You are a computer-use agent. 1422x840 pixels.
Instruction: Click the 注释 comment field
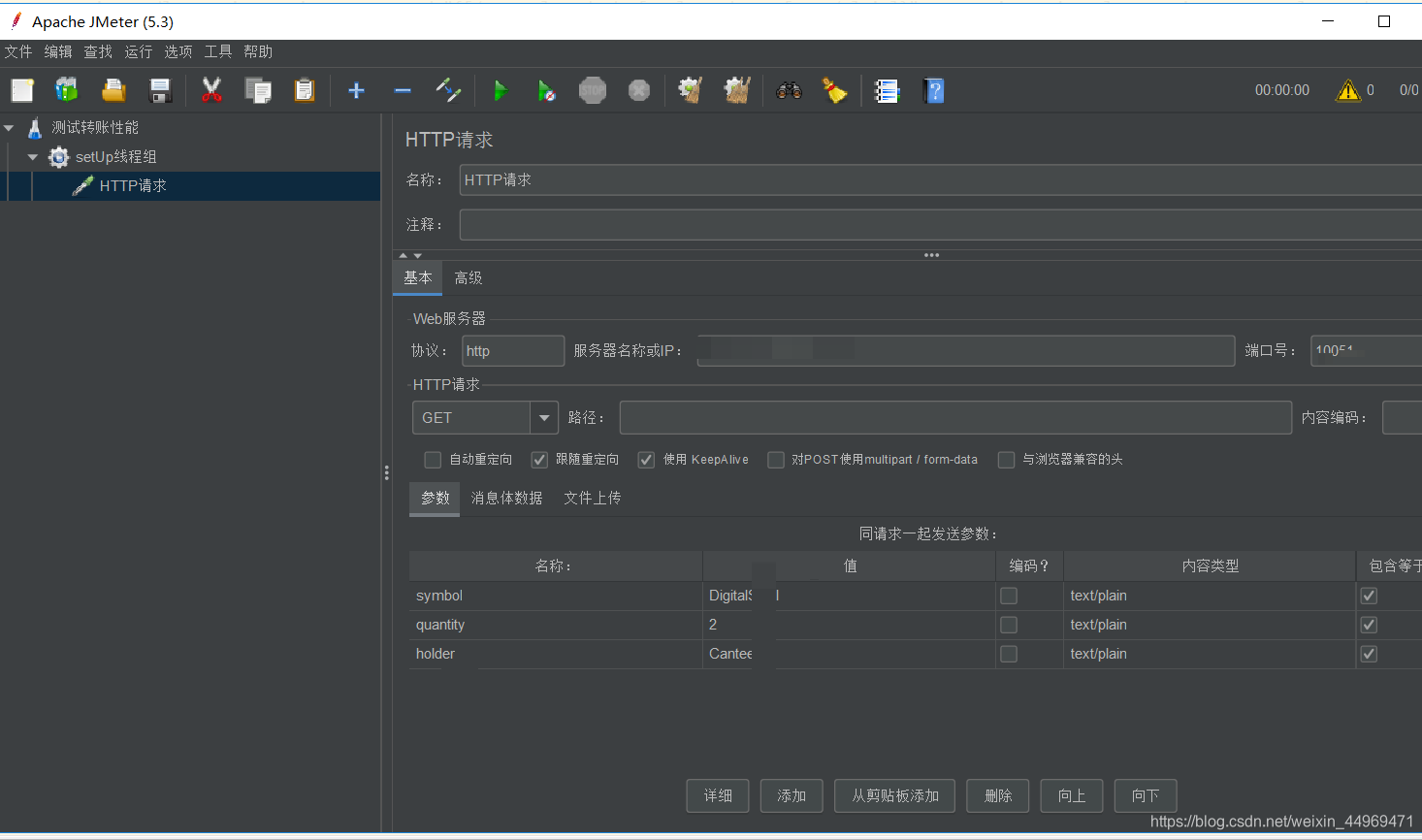pyautogui.click(x=941, y=224)
